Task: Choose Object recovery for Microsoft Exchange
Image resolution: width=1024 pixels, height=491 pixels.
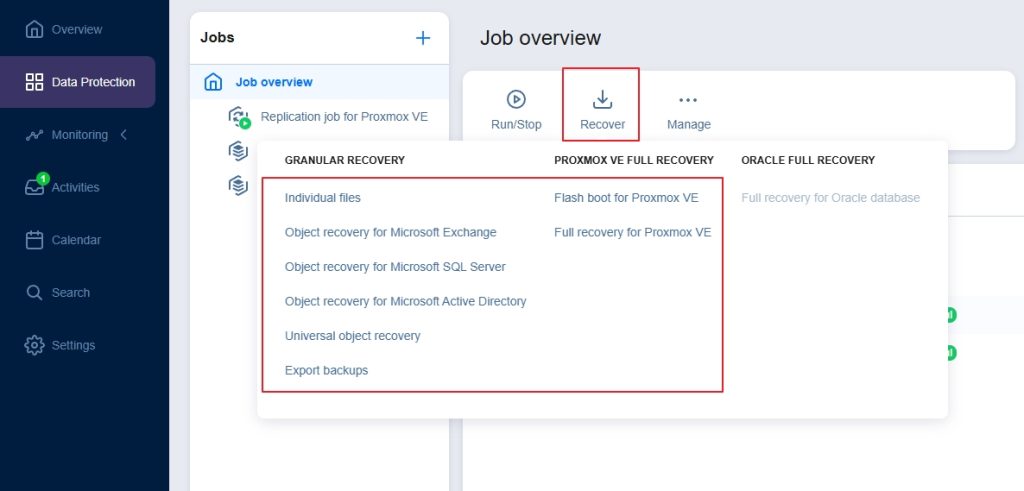Action: click(390, 232)
